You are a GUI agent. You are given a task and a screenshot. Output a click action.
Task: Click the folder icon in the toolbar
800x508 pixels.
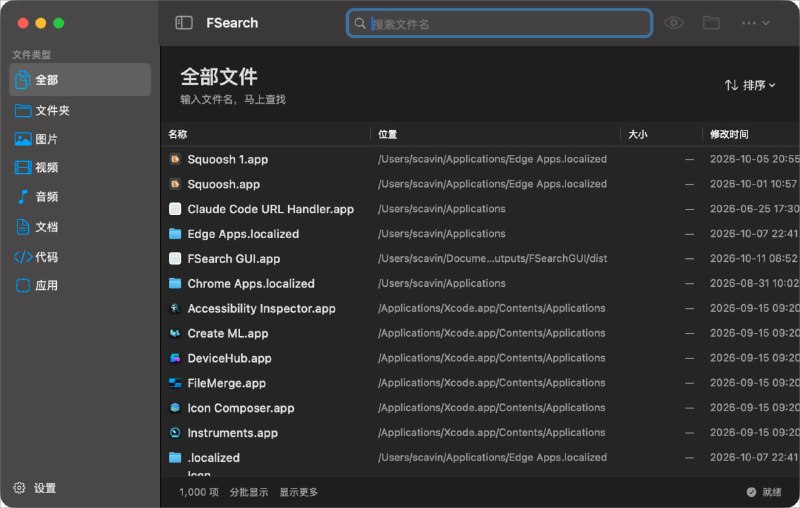click(711, 23)
